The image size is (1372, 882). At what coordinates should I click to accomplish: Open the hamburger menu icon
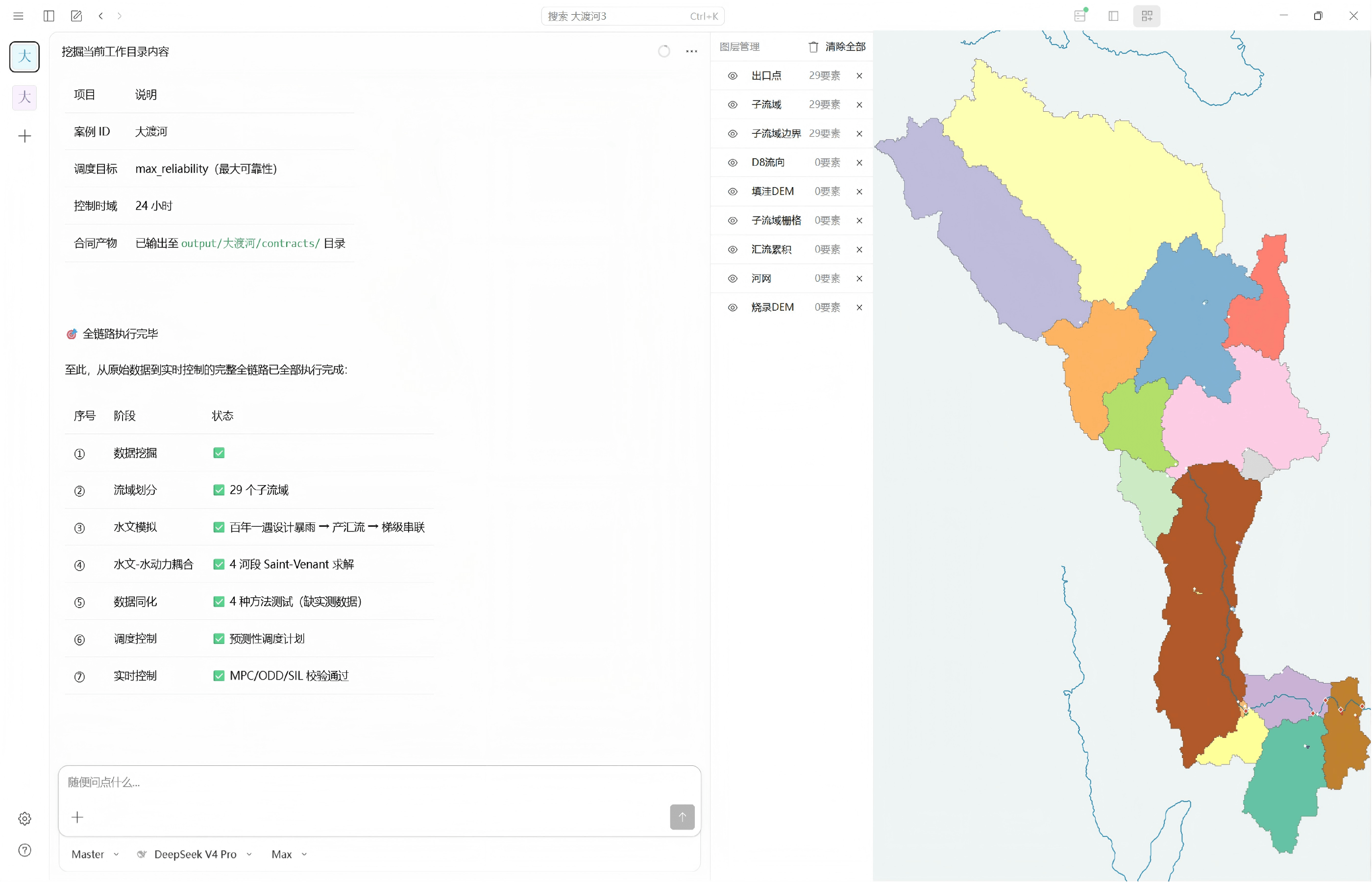pyautogui.click(x=18, y=16)
